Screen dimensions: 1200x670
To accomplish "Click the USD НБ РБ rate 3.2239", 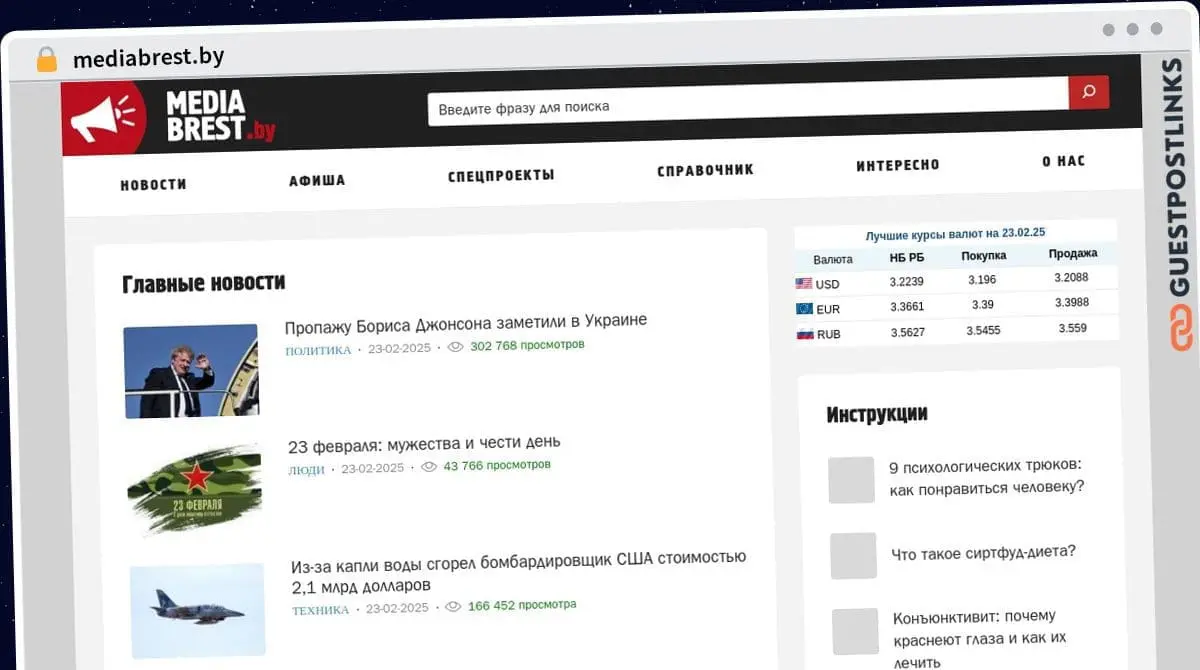I will [906, 282].
